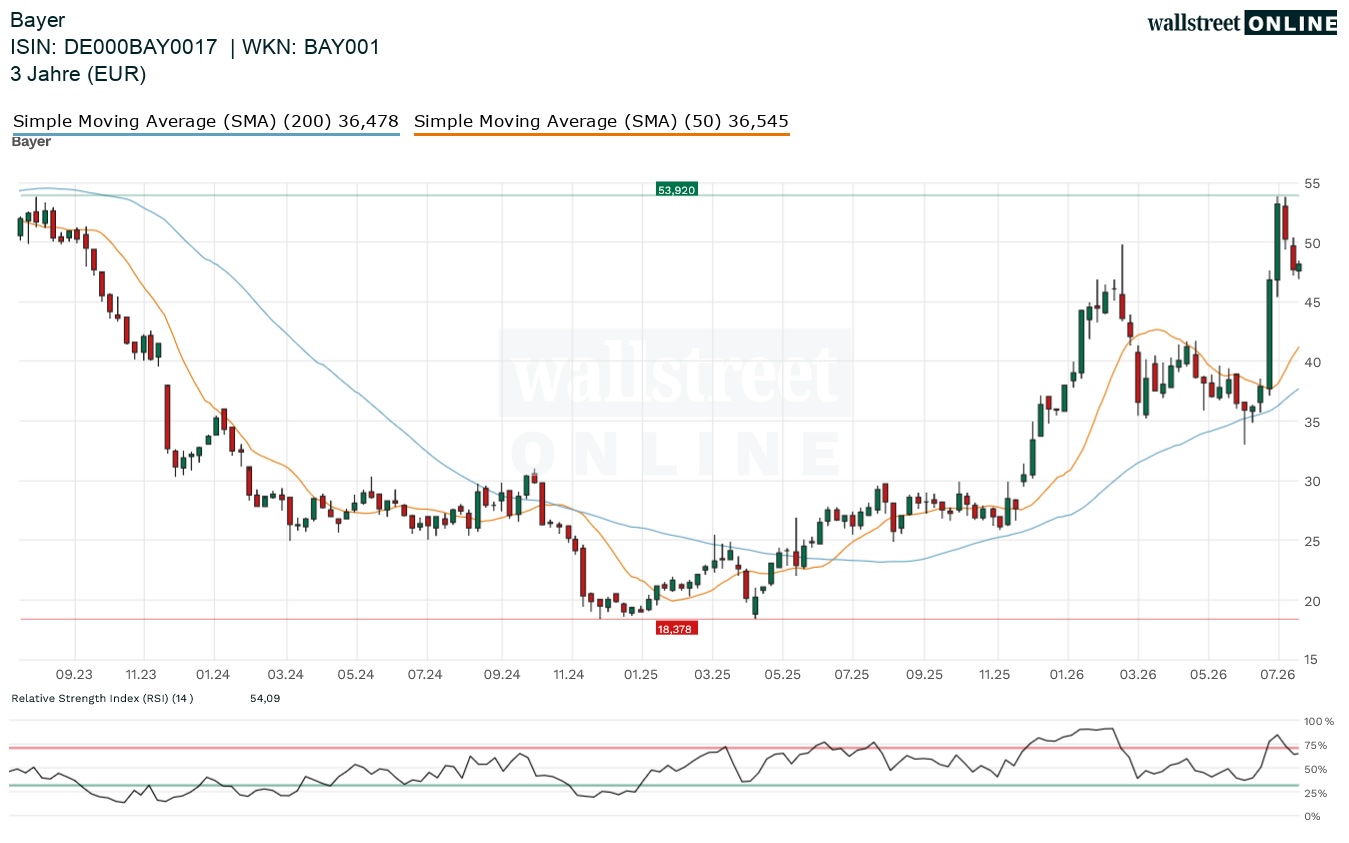Image resolution: width=1349 pixels, height=843 pixels.
Task: Click the 03.26 date axis label
Action: pos(1138,675)
